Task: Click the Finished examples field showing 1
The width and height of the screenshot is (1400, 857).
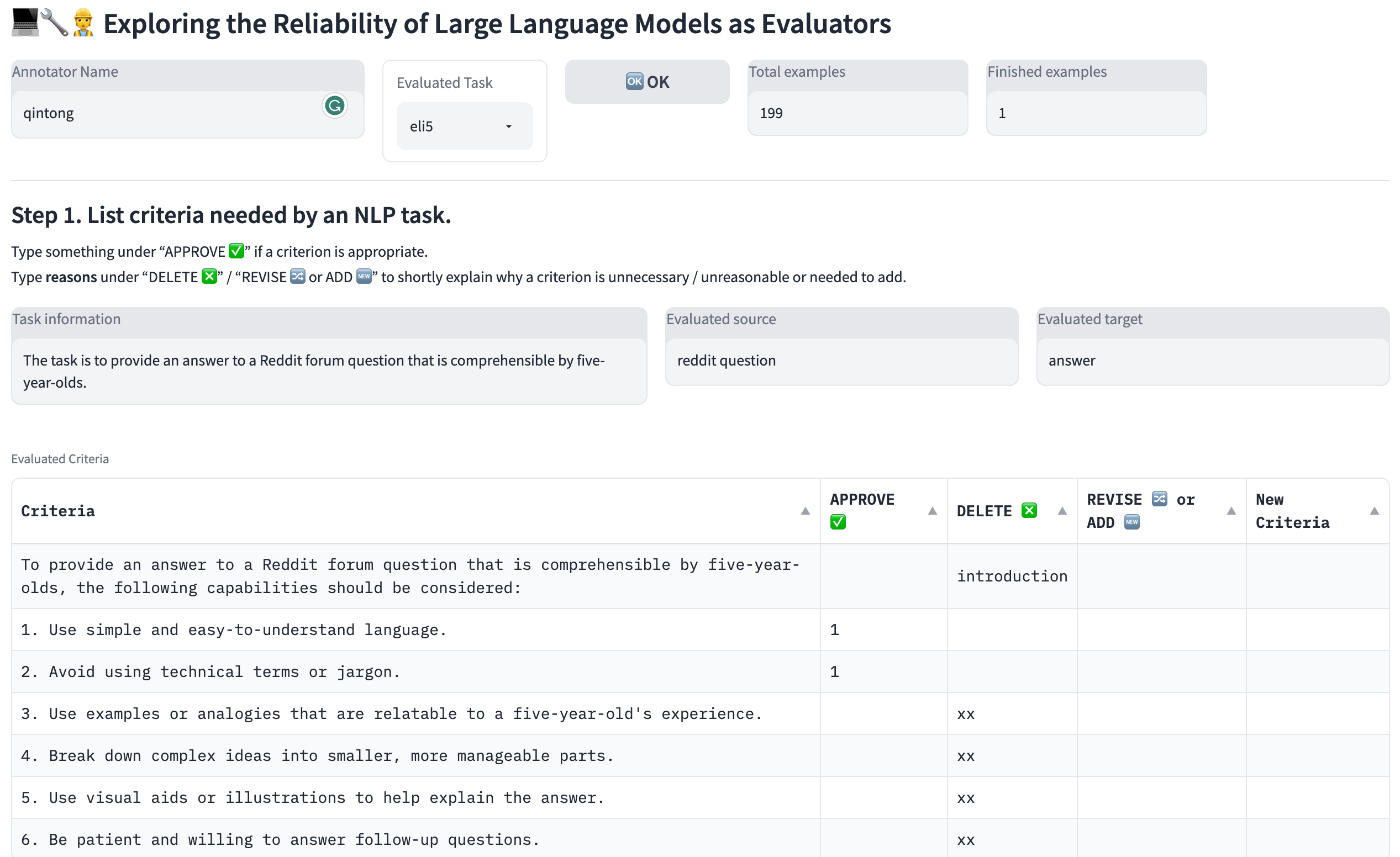Action: click(x=1096, y=114)
